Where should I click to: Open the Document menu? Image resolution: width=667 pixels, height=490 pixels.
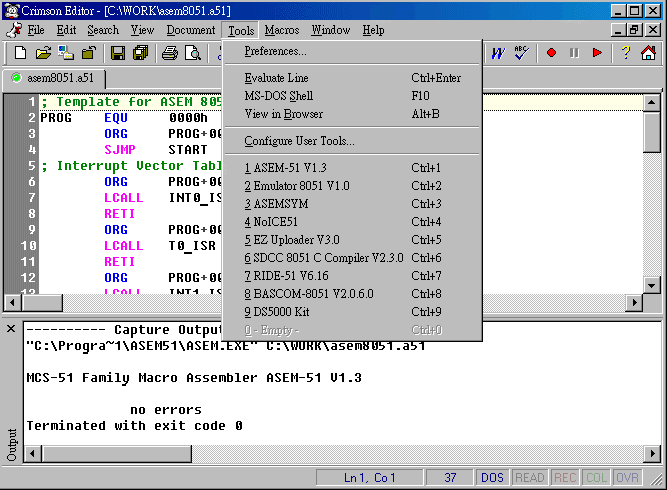point(191,30)
